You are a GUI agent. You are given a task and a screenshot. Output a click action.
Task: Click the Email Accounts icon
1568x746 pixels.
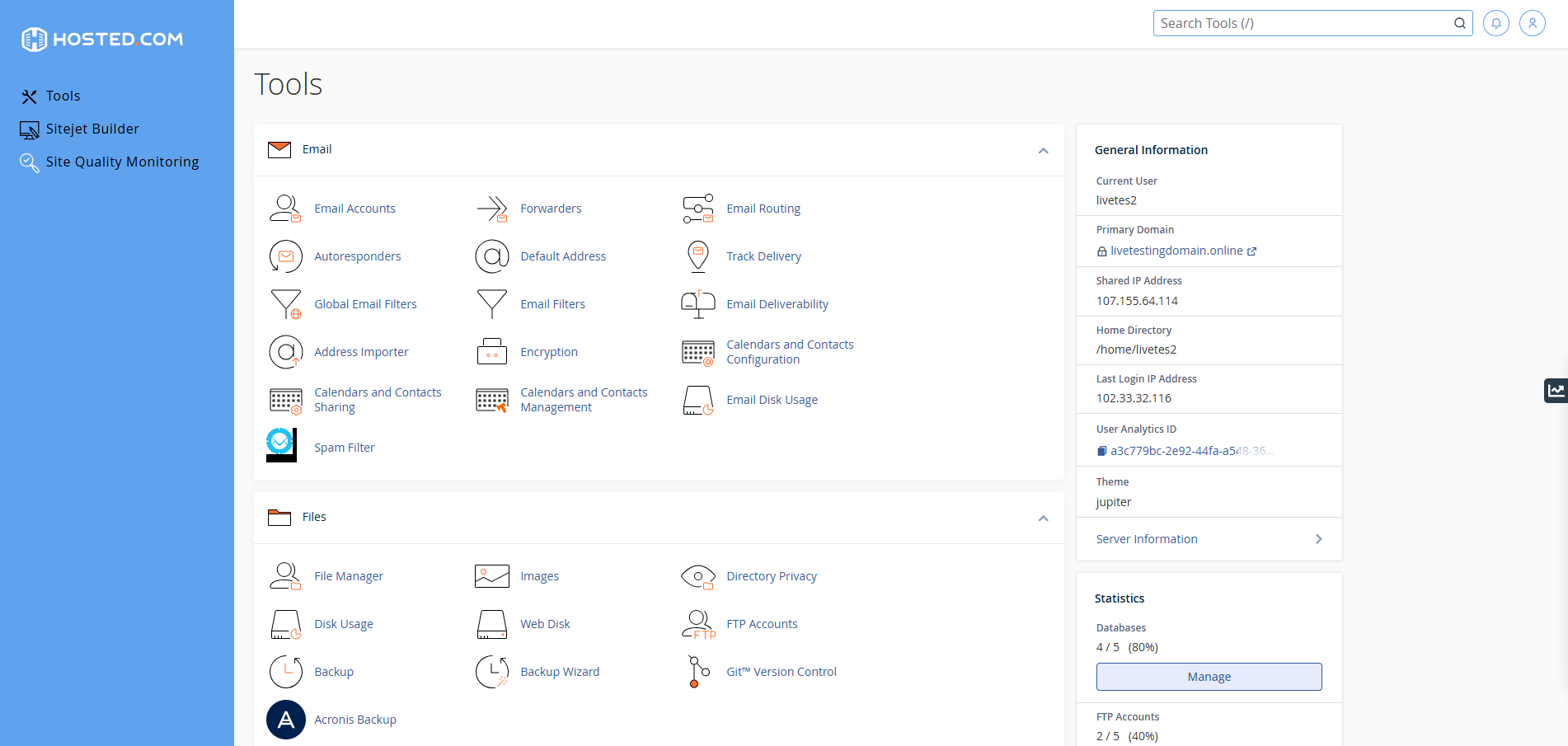(285, 209)
